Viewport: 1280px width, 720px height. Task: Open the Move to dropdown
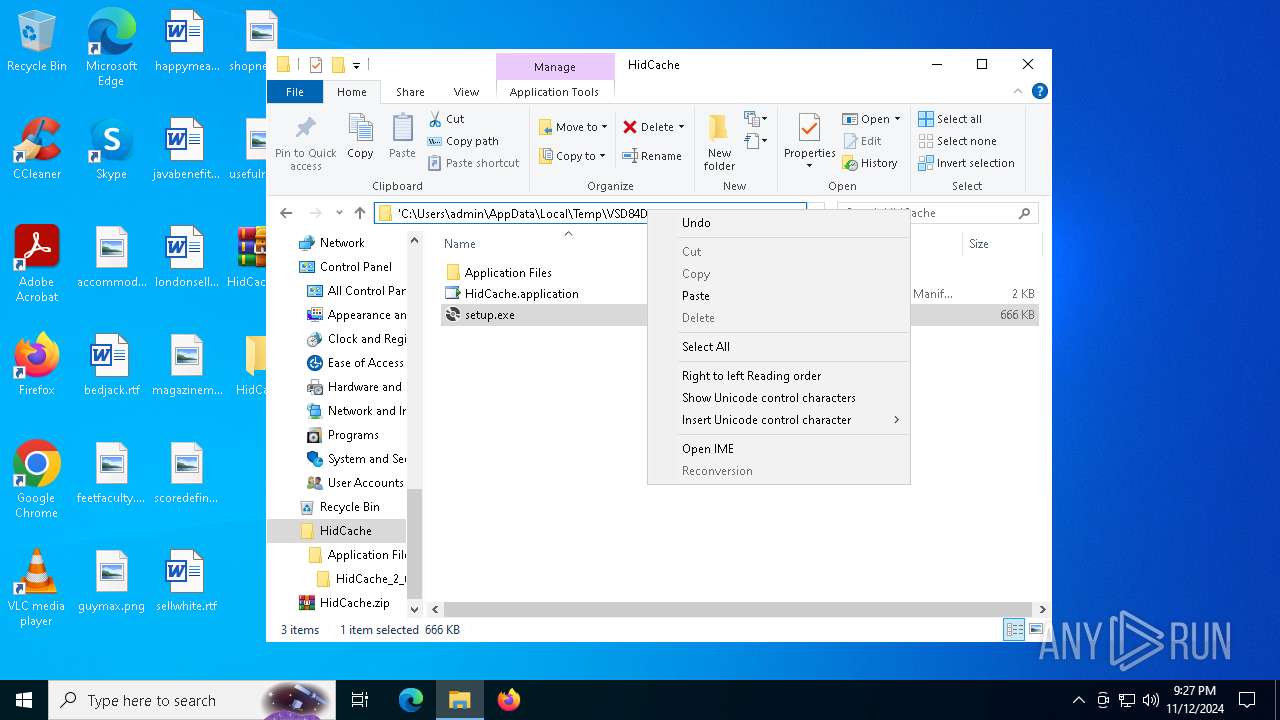point(573,127)
